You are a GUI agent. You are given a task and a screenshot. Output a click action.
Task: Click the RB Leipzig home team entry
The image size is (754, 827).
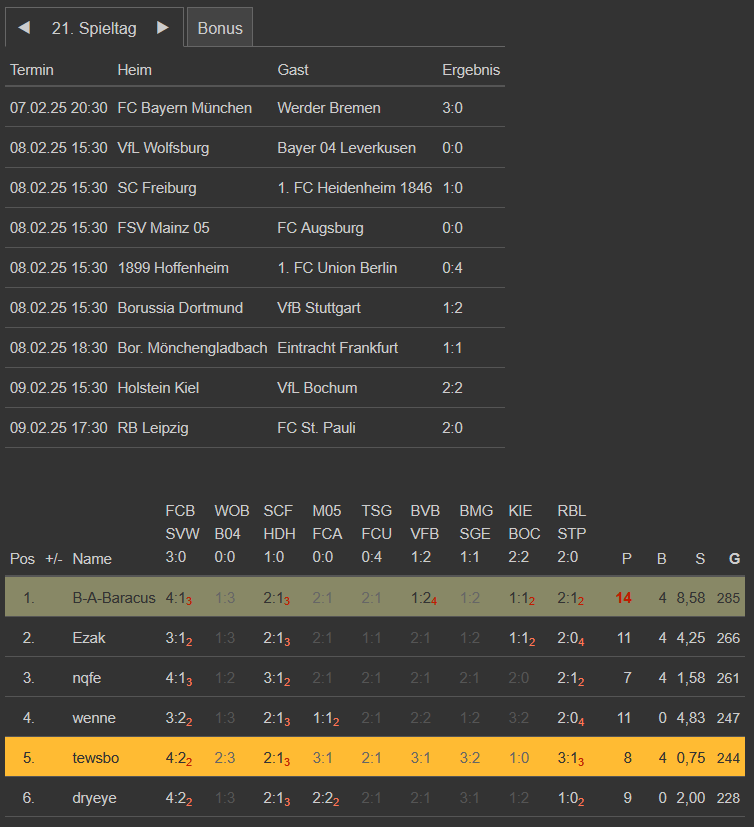[153, 428]
